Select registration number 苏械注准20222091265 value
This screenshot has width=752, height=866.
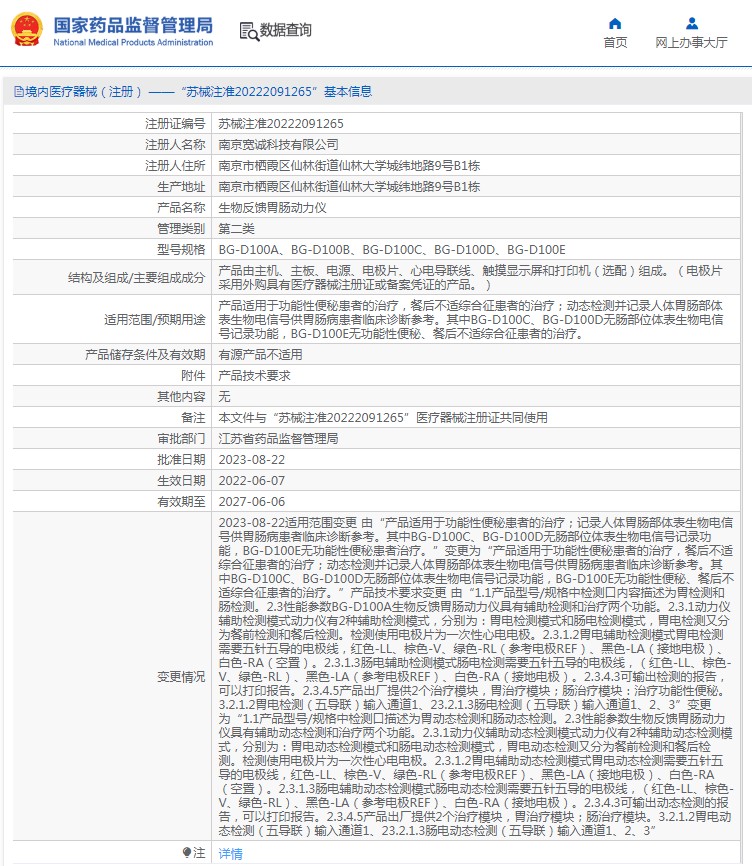(281, 124)
